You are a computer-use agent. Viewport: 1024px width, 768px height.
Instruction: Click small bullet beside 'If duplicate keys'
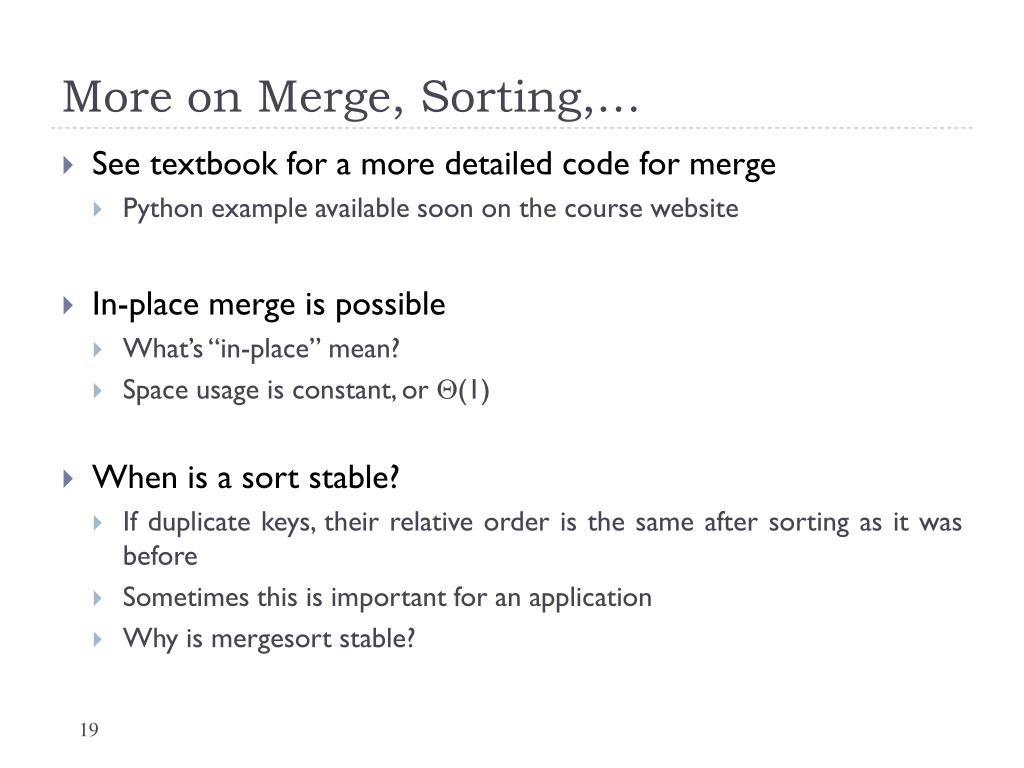pos(98,522)
